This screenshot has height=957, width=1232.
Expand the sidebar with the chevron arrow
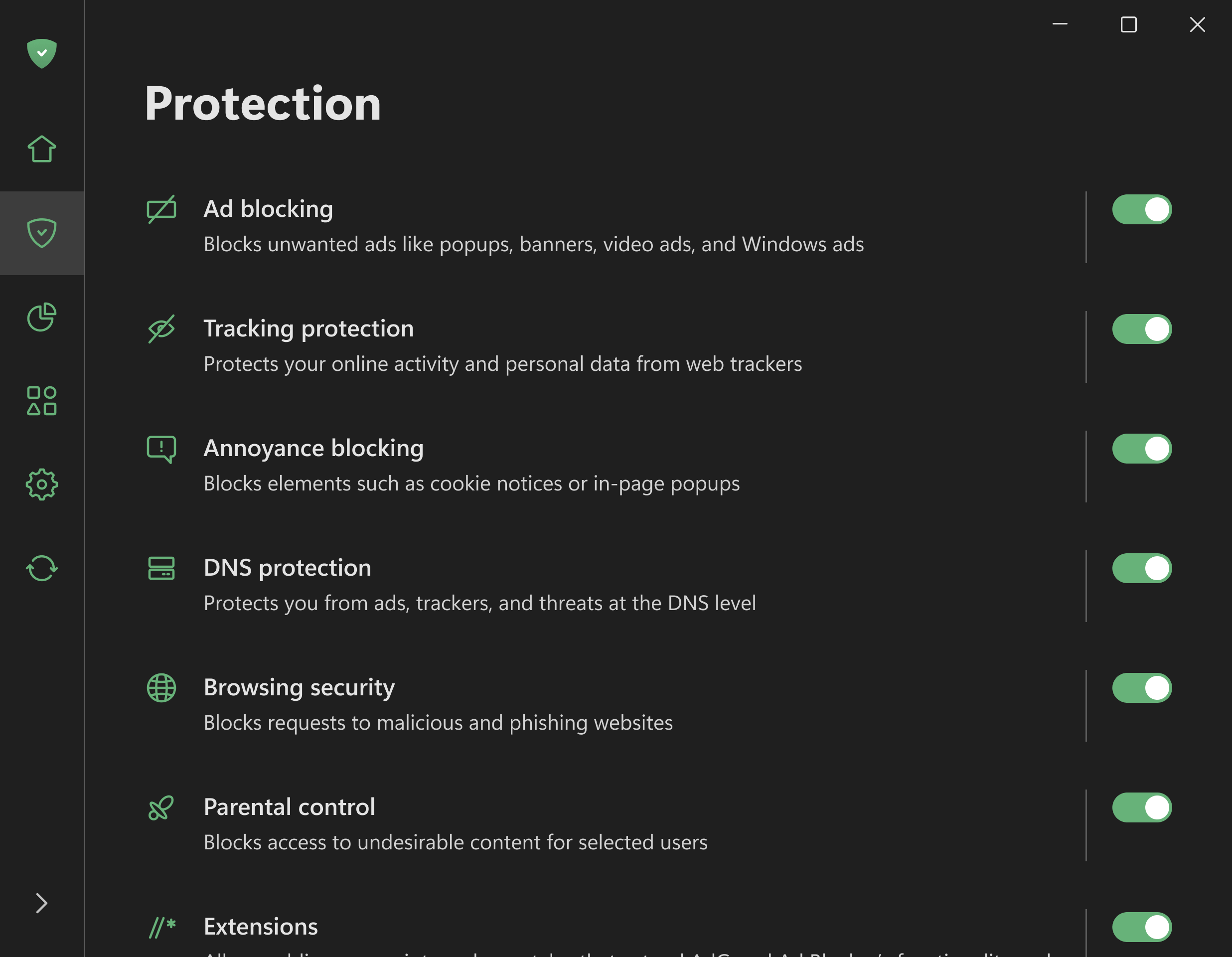point(42,903)
